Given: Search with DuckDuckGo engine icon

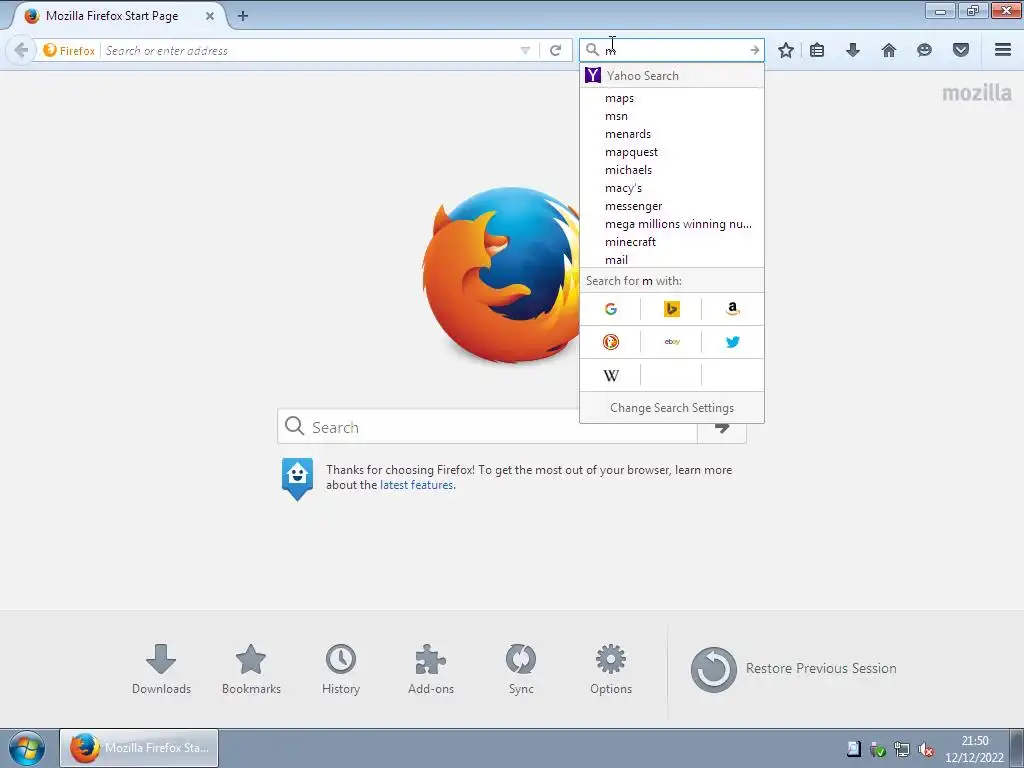Looking at the screenshot, I should 611,342.
